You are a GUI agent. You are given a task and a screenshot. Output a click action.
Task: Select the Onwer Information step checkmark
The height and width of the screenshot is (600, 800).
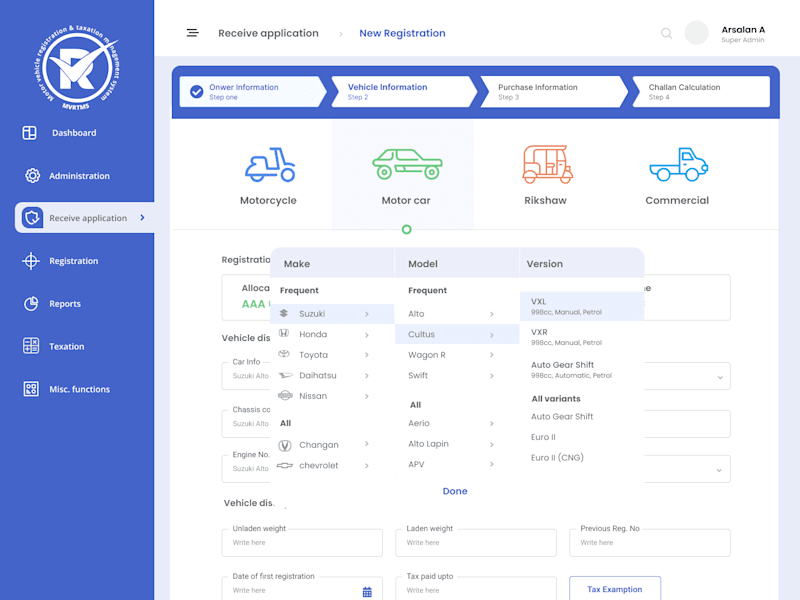click(x=196, y=92)
